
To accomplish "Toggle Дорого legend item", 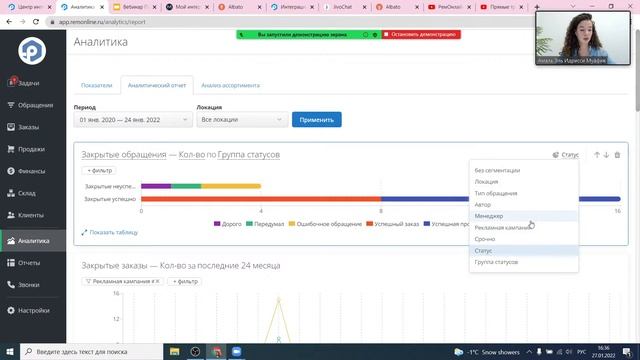I will [228, 224].
